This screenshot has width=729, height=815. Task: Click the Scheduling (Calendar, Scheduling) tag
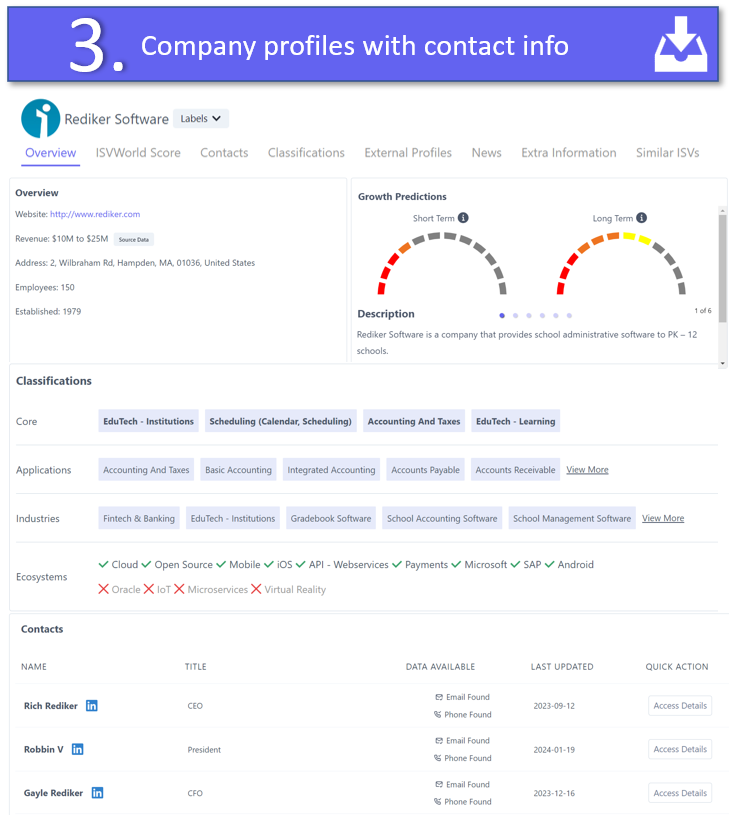pos(281,421)
